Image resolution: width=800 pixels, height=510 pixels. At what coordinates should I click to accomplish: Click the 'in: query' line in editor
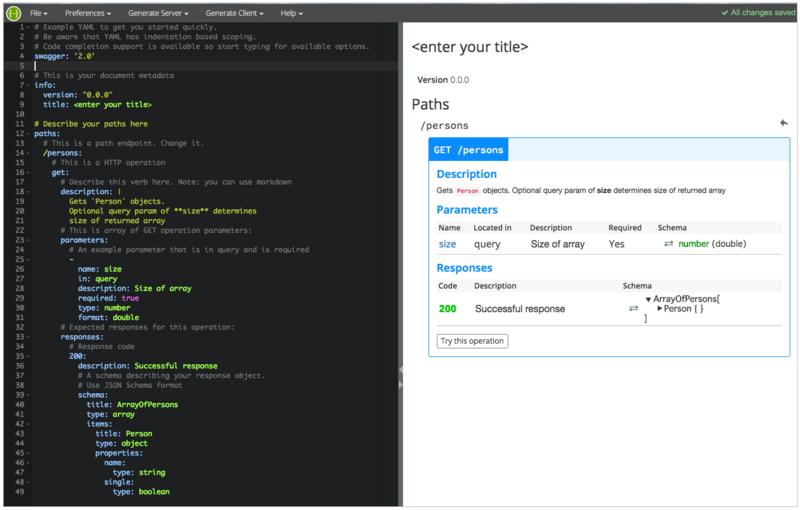97,279
